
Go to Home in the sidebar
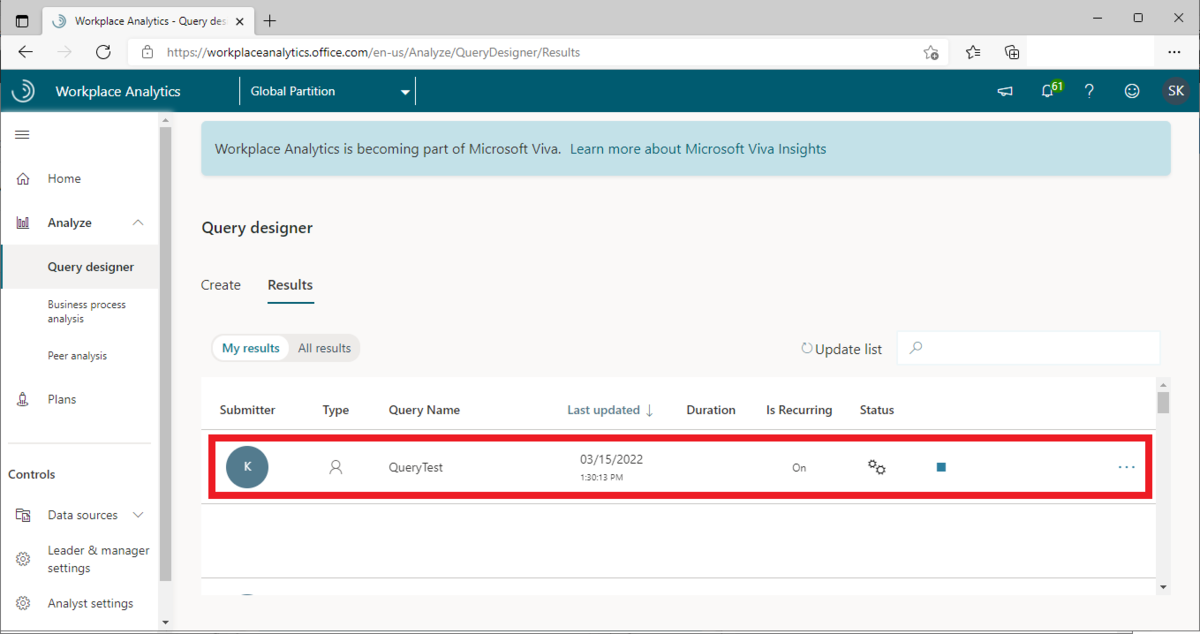[64, 179]
